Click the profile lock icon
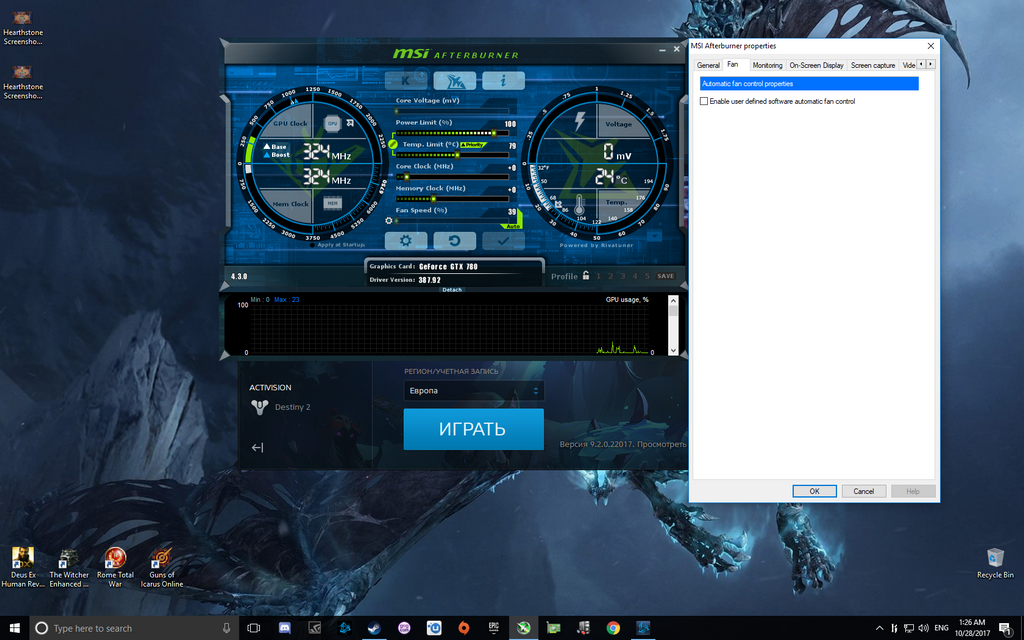 pos(586,276)
